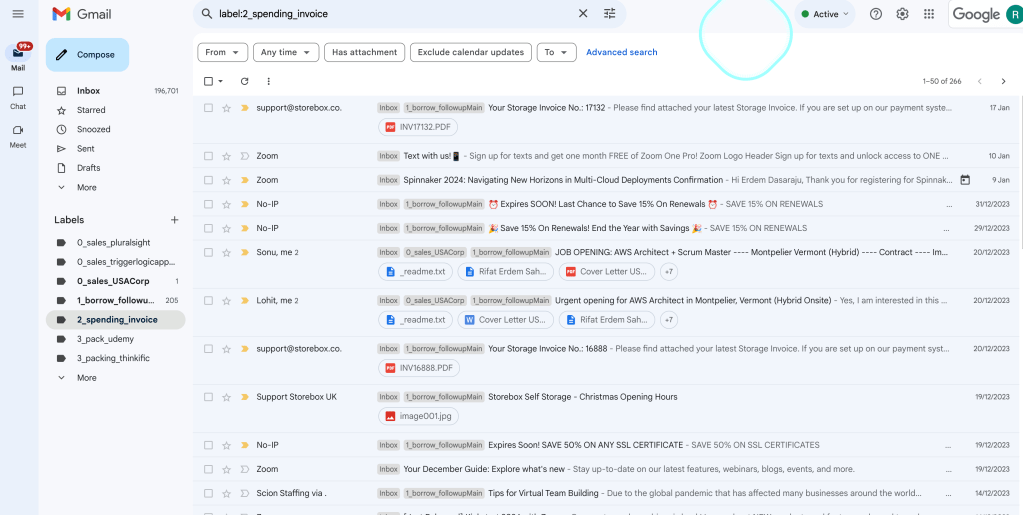Open the From filter dropdown
Screen dimensions: 1023x515
coord(222,52)
